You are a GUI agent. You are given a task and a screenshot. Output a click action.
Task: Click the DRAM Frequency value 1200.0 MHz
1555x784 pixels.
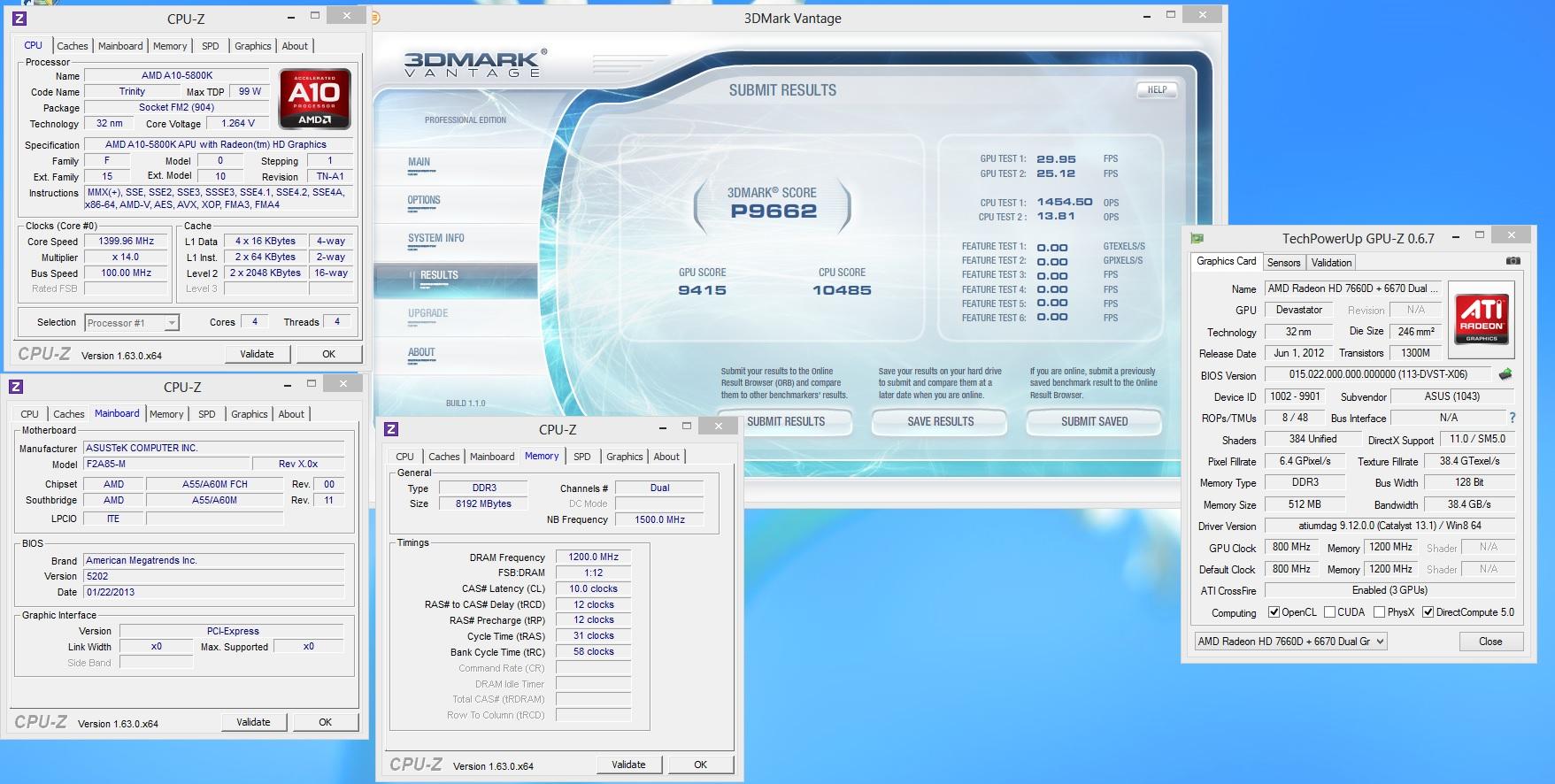593,557
